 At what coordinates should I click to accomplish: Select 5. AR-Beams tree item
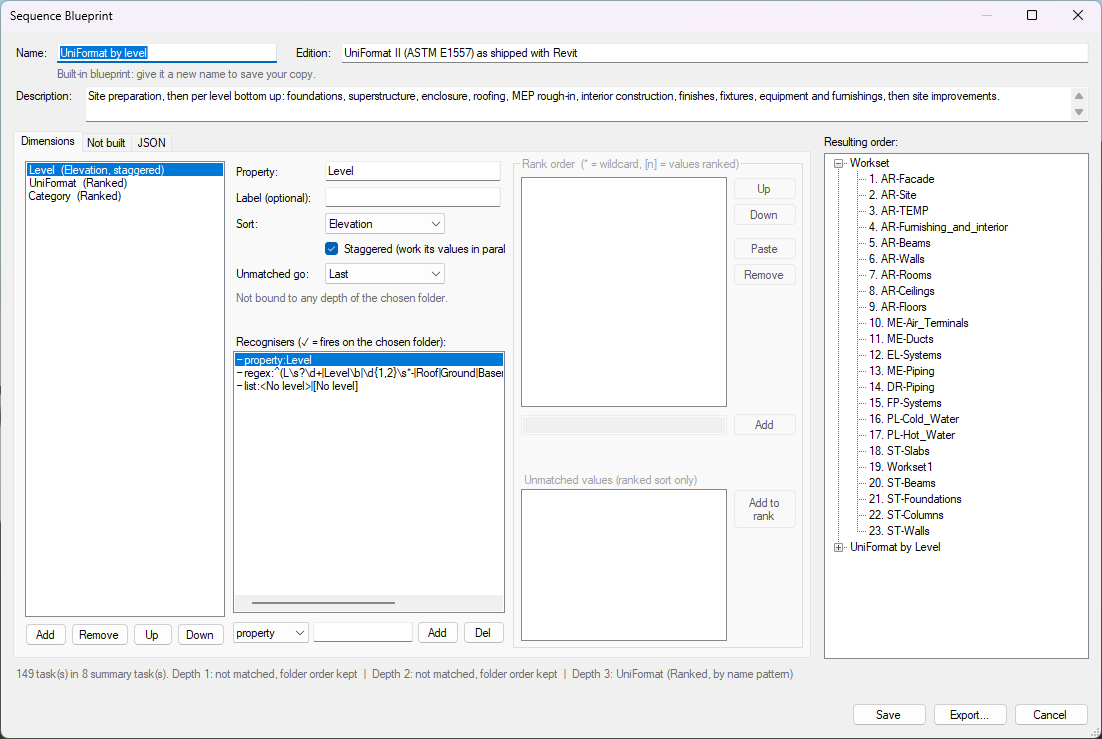point(900,243)
